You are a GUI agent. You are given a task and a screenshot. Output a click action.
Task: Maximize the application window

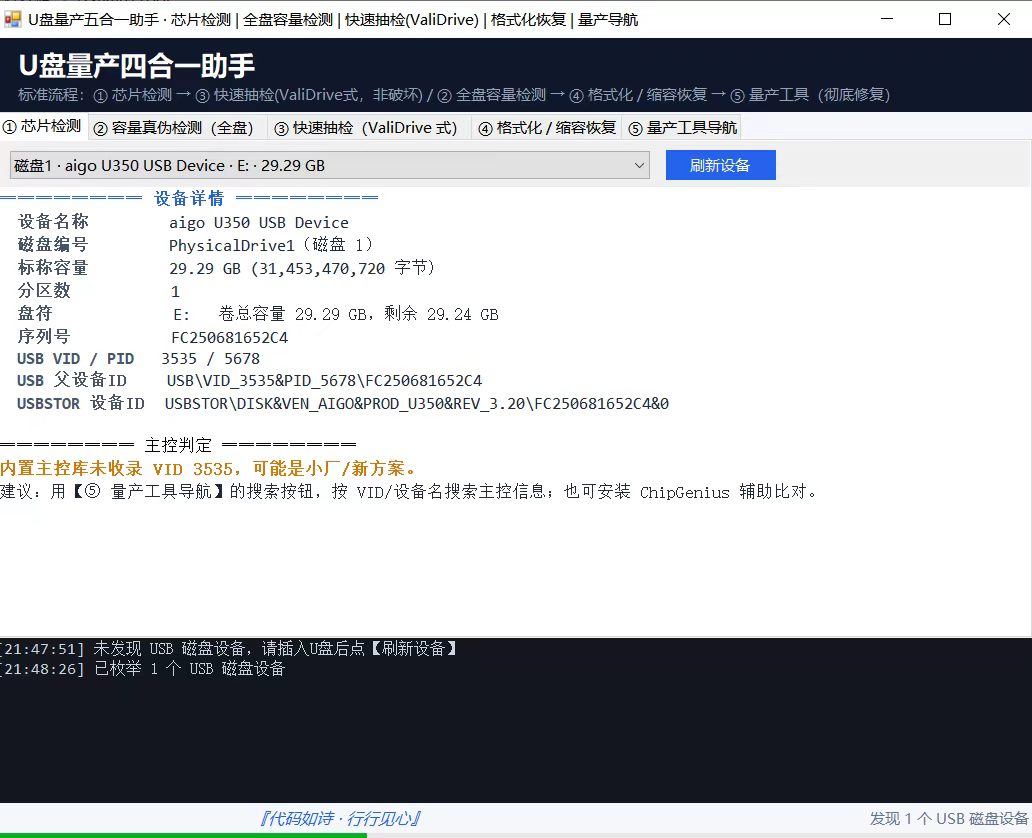tap(944, 19)
